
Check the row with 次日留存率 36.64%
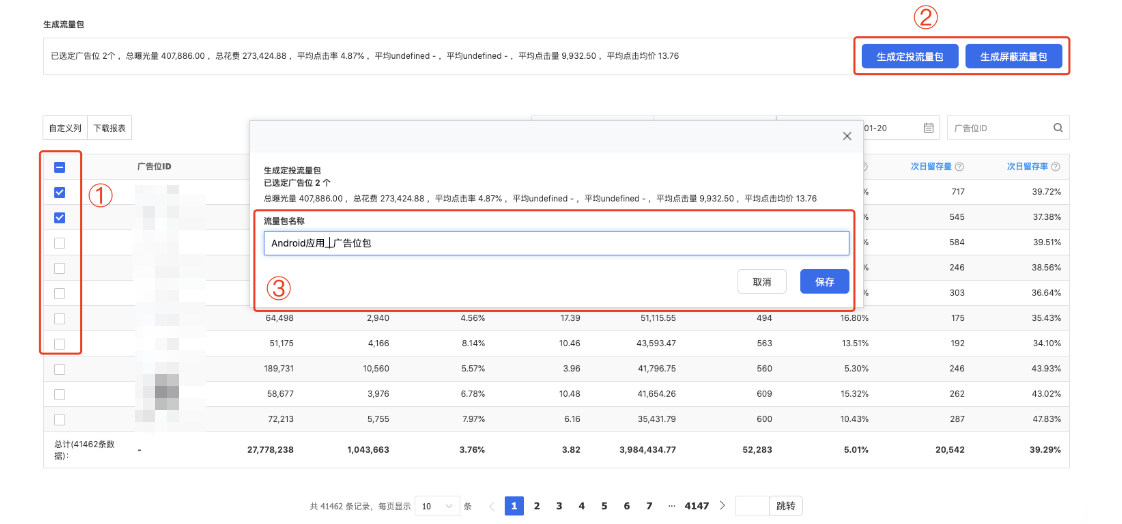point(59,293)
